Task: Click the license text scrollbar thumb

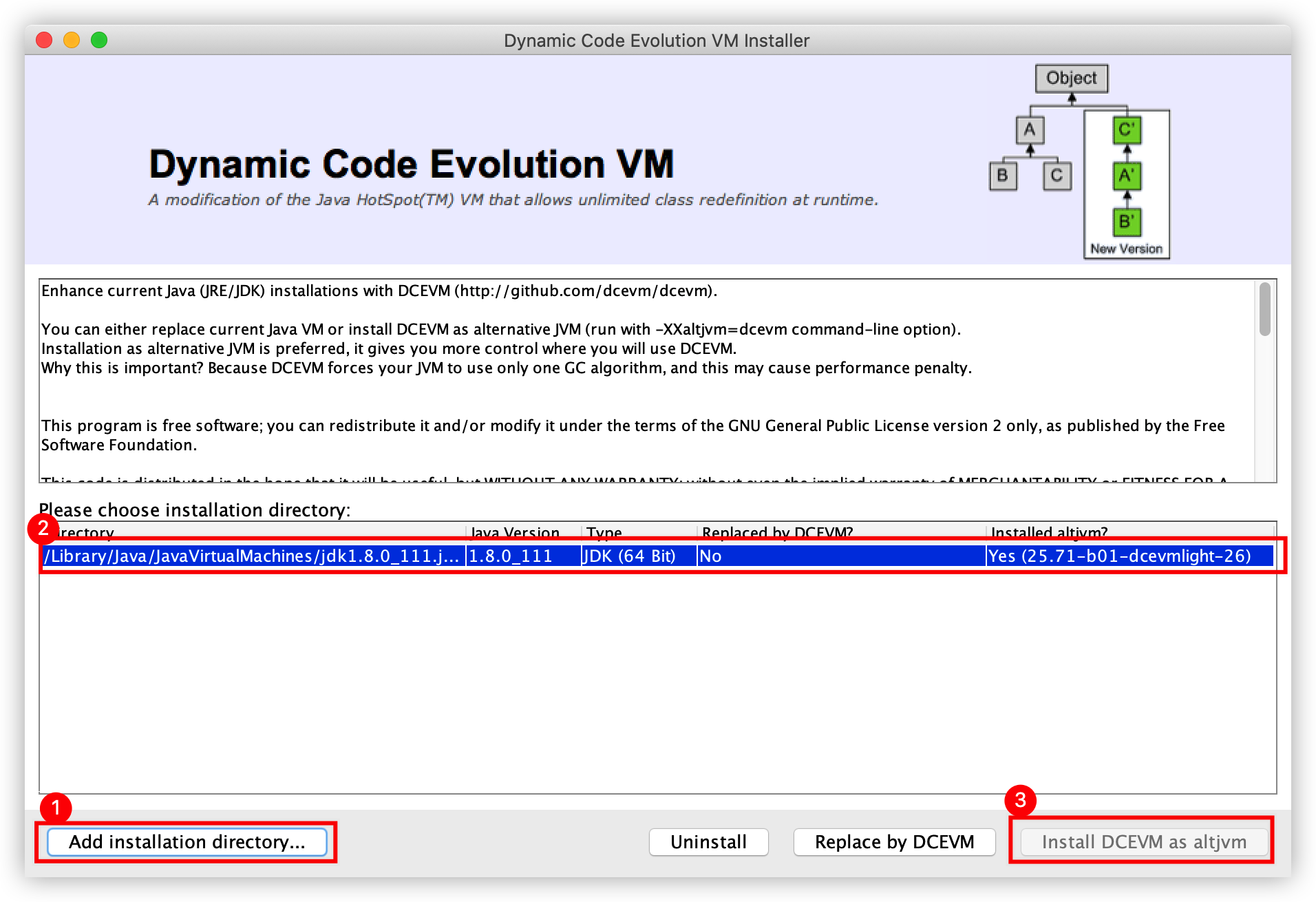Action: point(1265,309)
